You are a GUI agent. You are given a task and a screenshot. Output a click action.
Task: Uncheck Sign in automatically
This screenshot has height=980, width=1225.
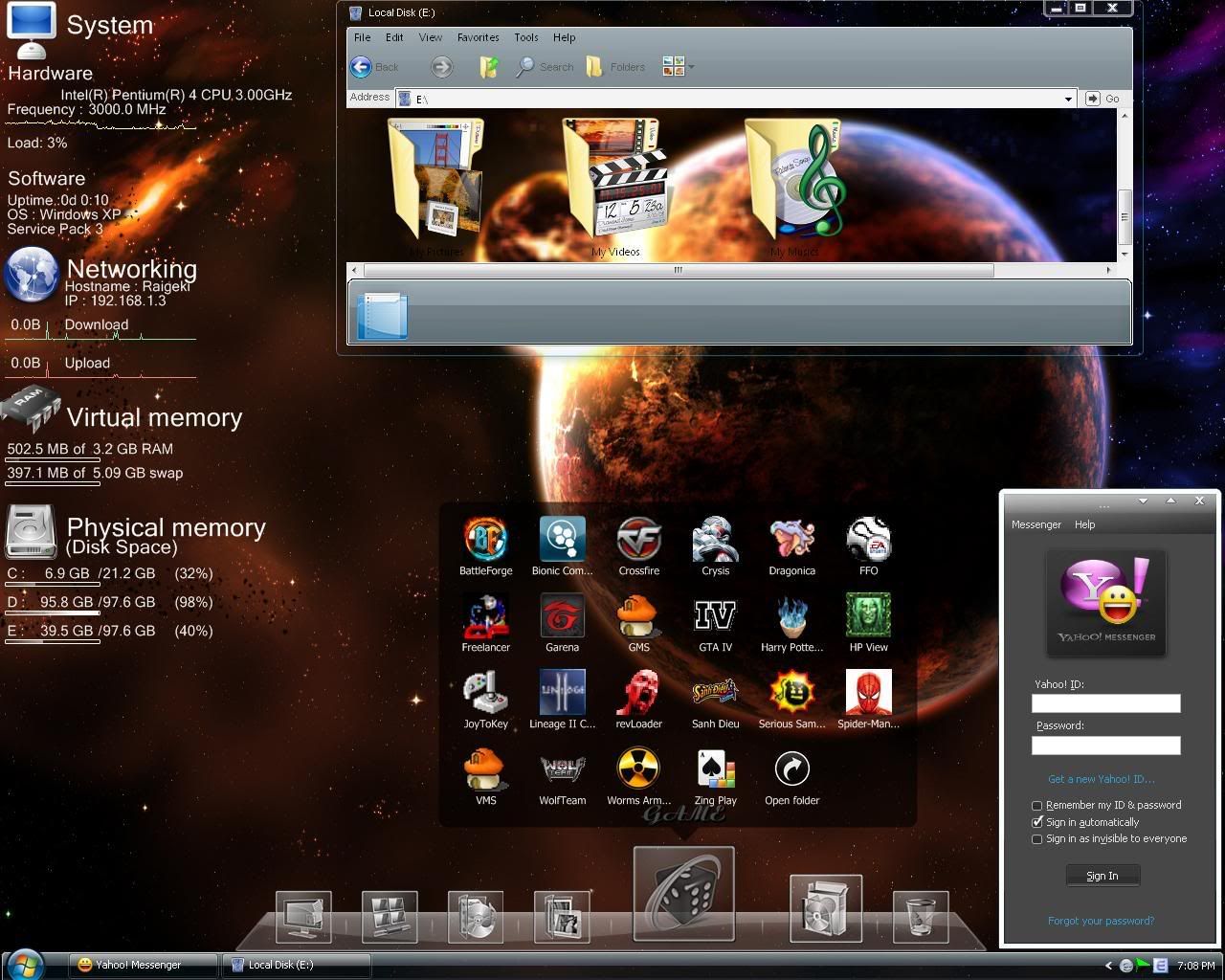click(x=1036, y=822)
